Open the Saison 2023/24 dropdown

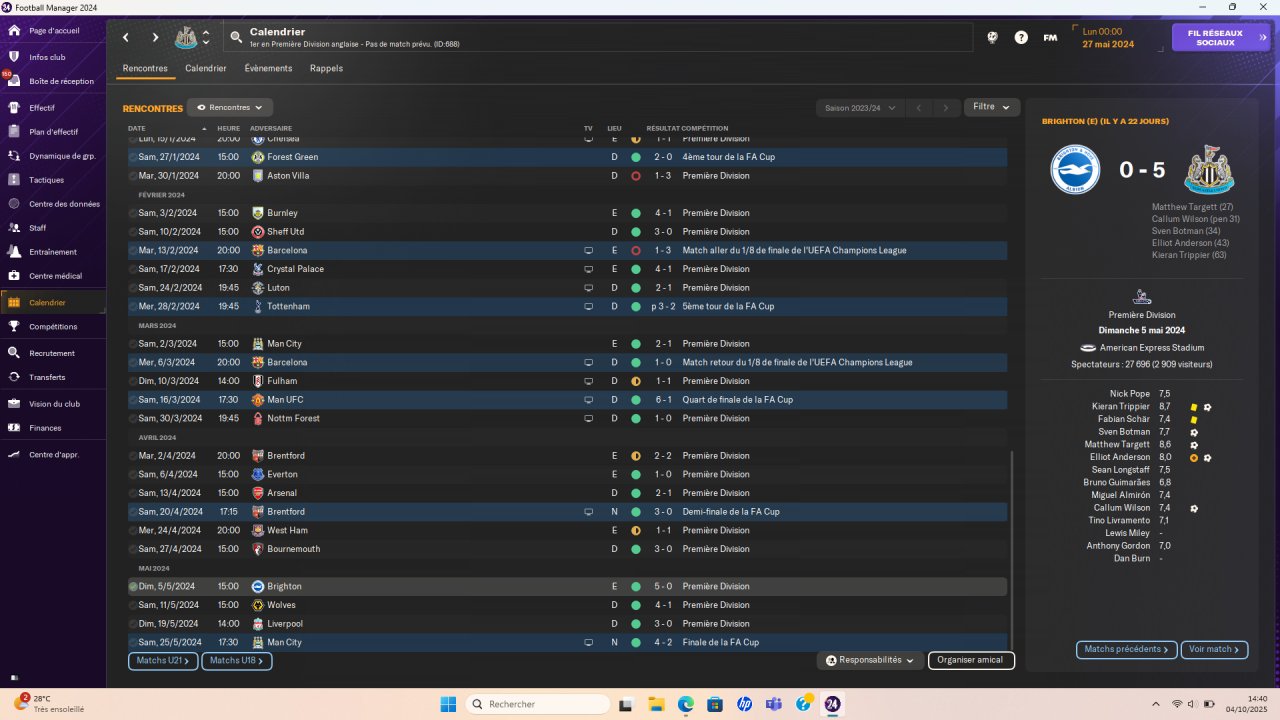(x=860, y=107)
